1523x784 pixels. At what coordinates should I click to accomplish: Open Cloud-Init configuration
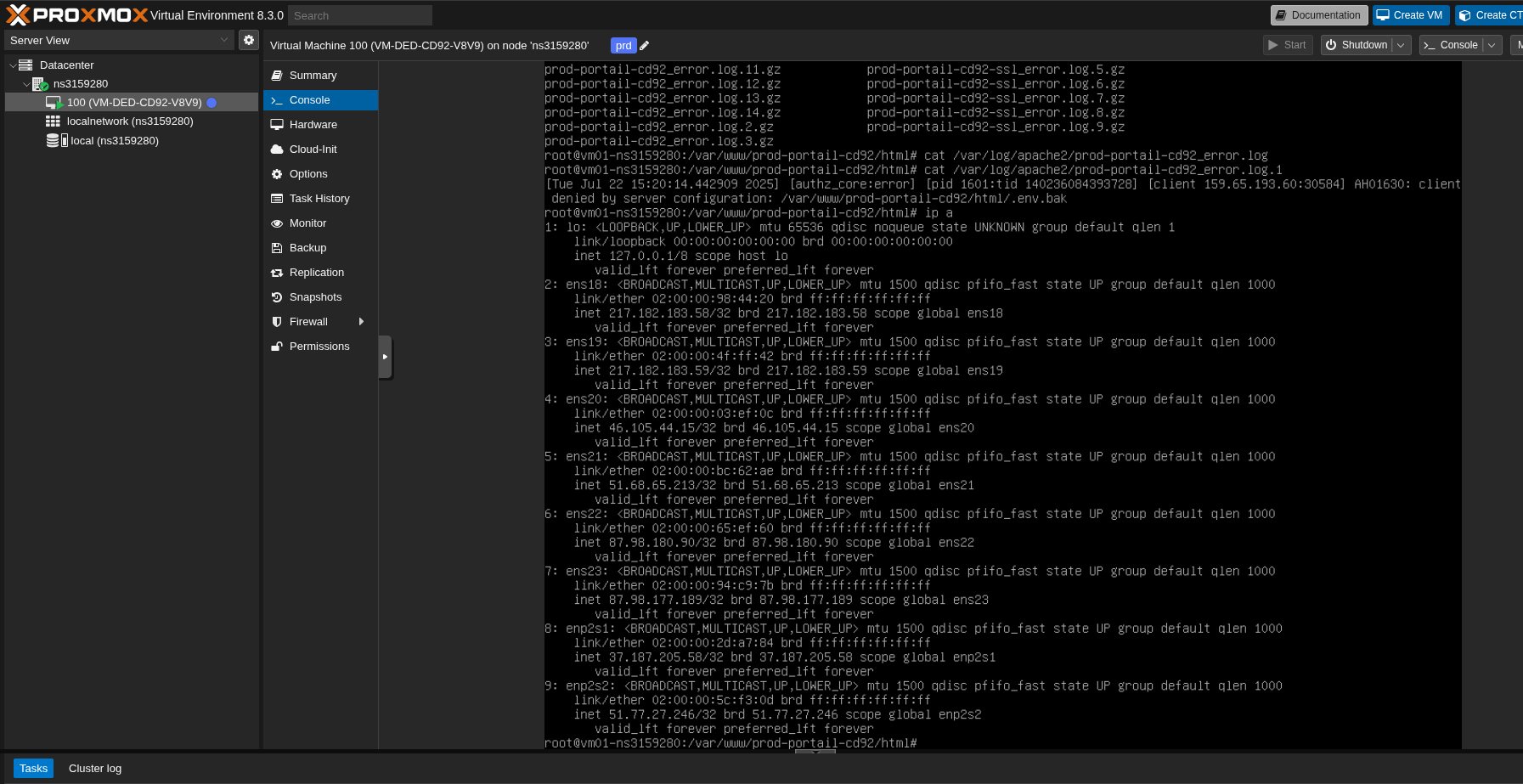(314, 149)
